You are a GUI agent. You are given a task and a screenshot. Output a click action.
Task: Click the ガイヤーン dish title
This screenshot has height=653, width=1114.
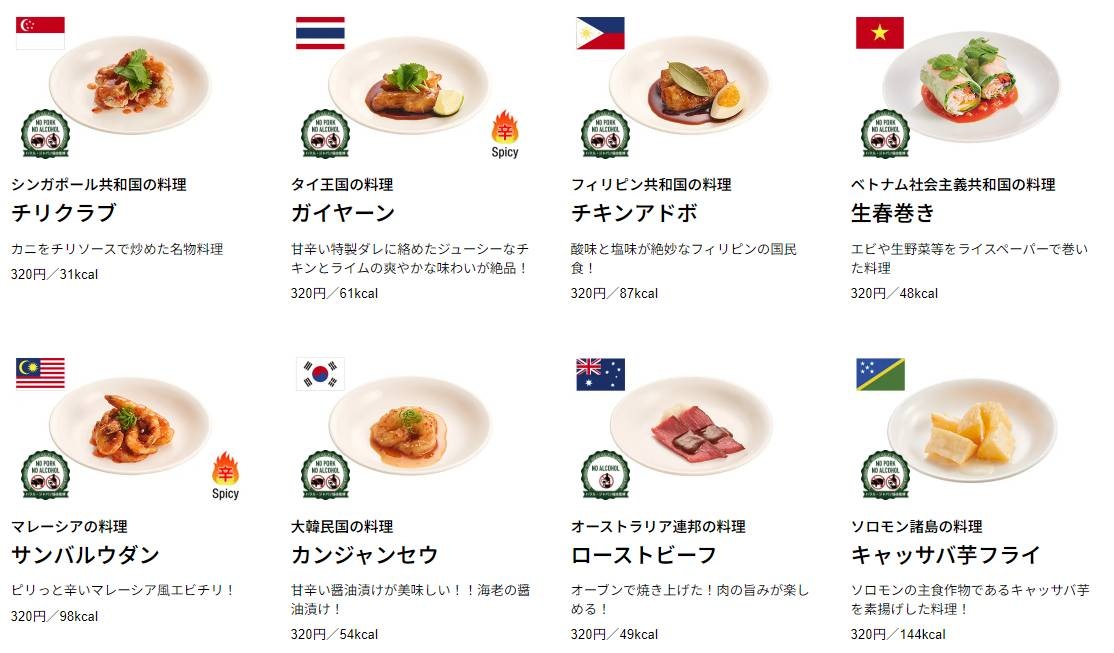(x=343, y=212)
